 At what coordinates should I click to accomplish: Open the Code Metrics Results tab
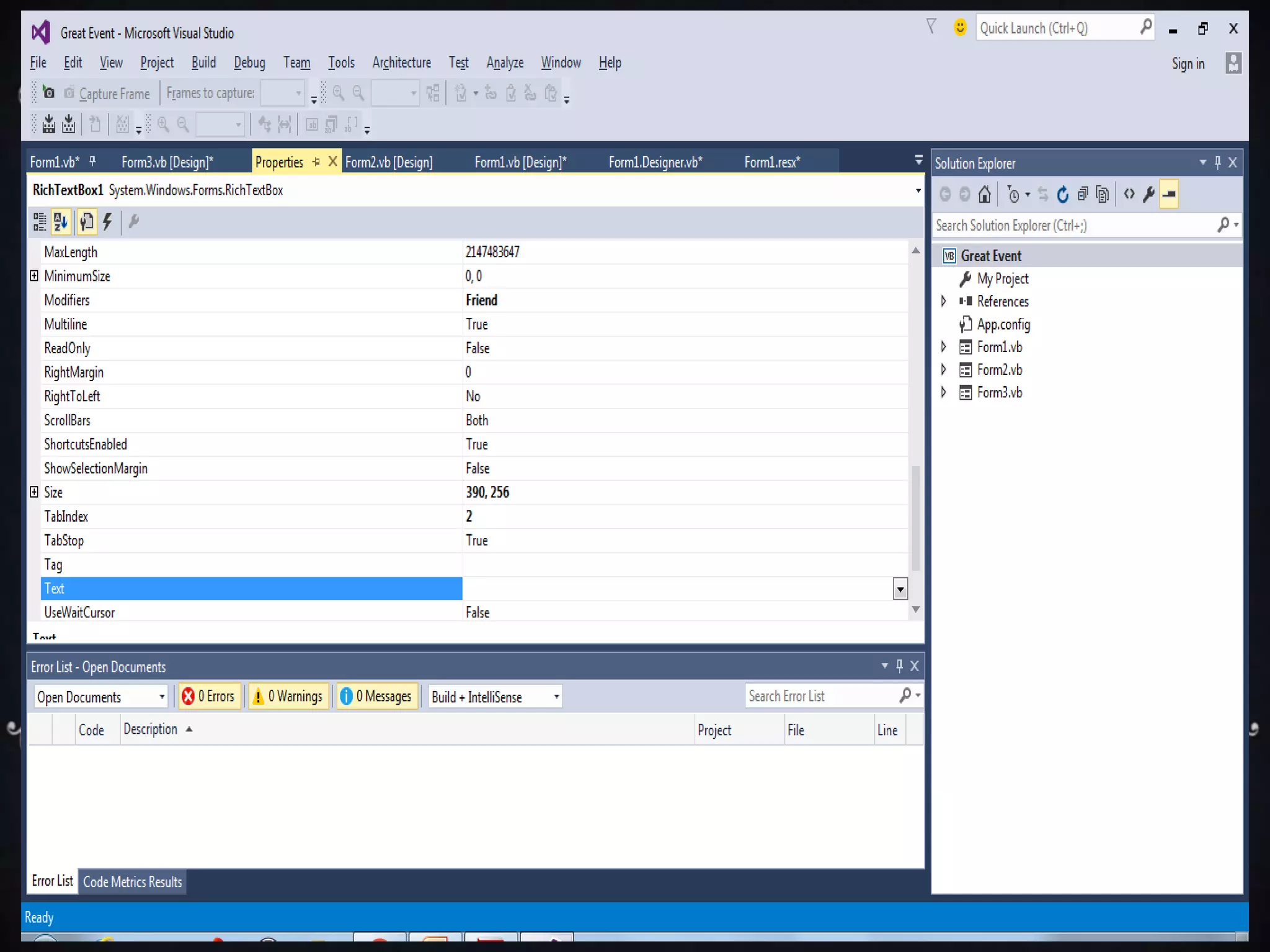coord(132,881)
